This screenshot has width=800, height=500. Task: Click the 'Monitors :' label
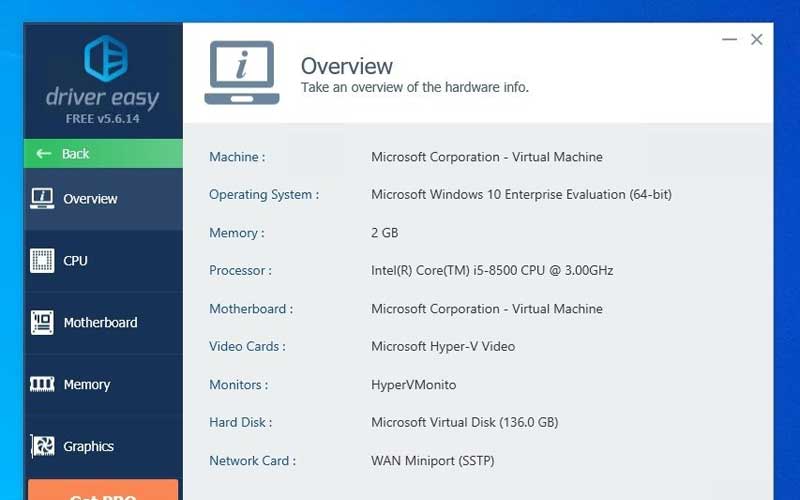(239, 385)
